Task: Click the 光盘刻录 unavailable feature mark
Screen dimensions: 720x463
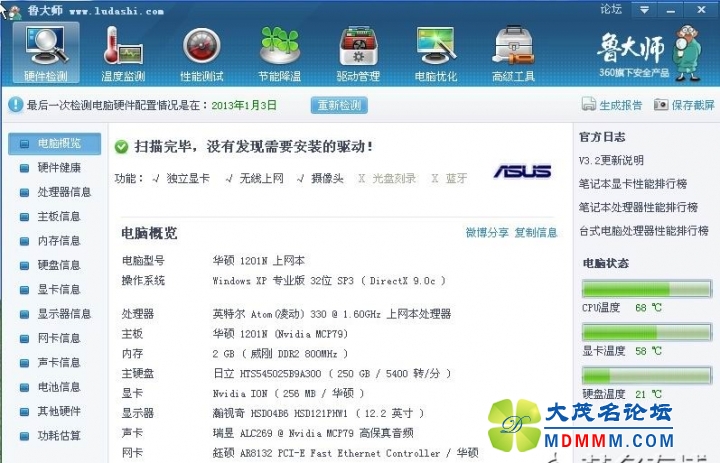Action: (362, 179)
